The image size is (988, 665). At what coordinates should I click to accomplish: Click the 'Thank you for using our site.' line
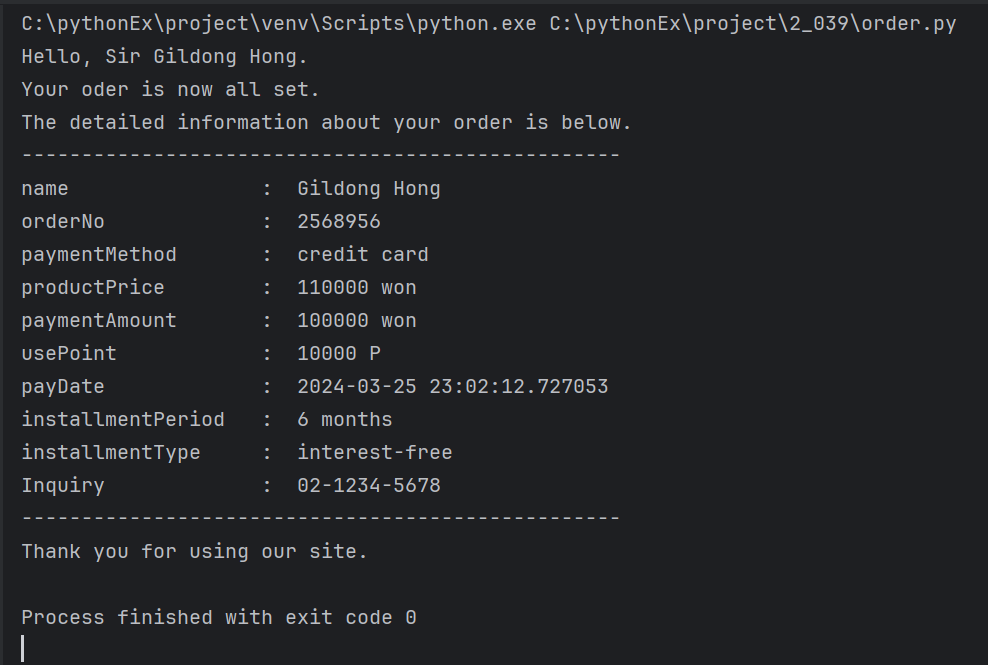tap(194, 552)
